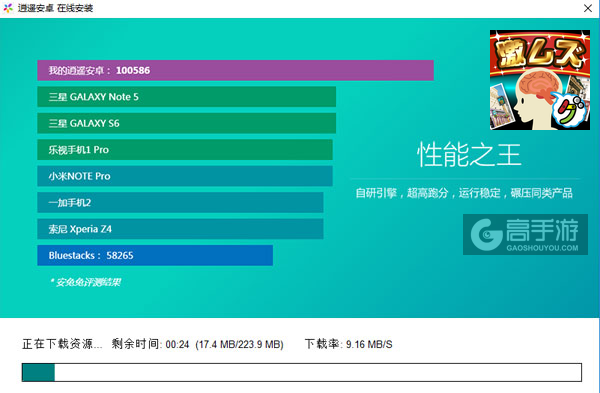Viewport: 600px width, 393px height.
Task: Select the 乐视手机1 Pro bar
Action: point(185,150)
